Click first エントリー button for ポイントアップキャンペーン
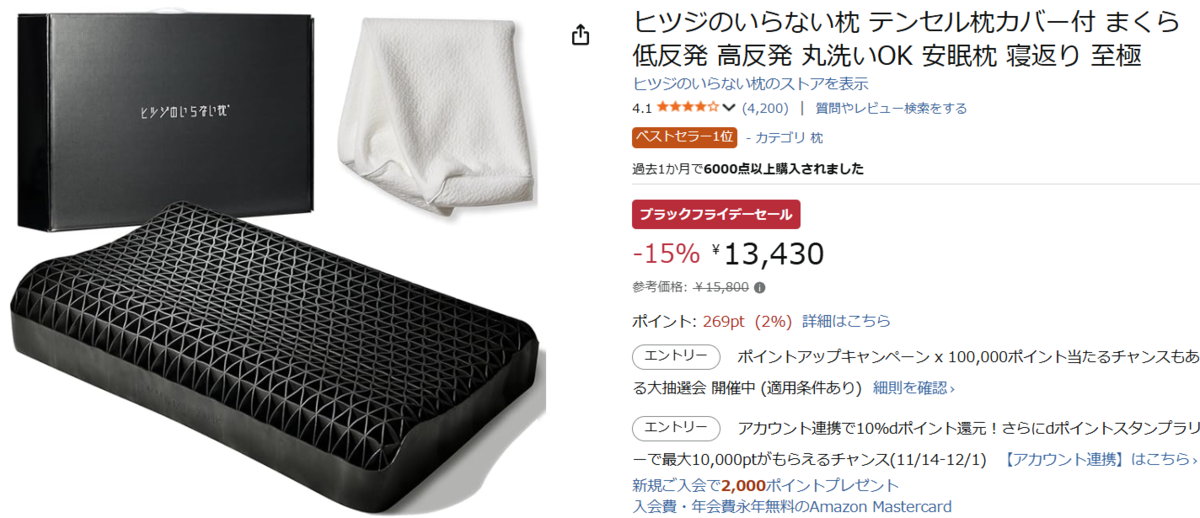 [676, 356]
